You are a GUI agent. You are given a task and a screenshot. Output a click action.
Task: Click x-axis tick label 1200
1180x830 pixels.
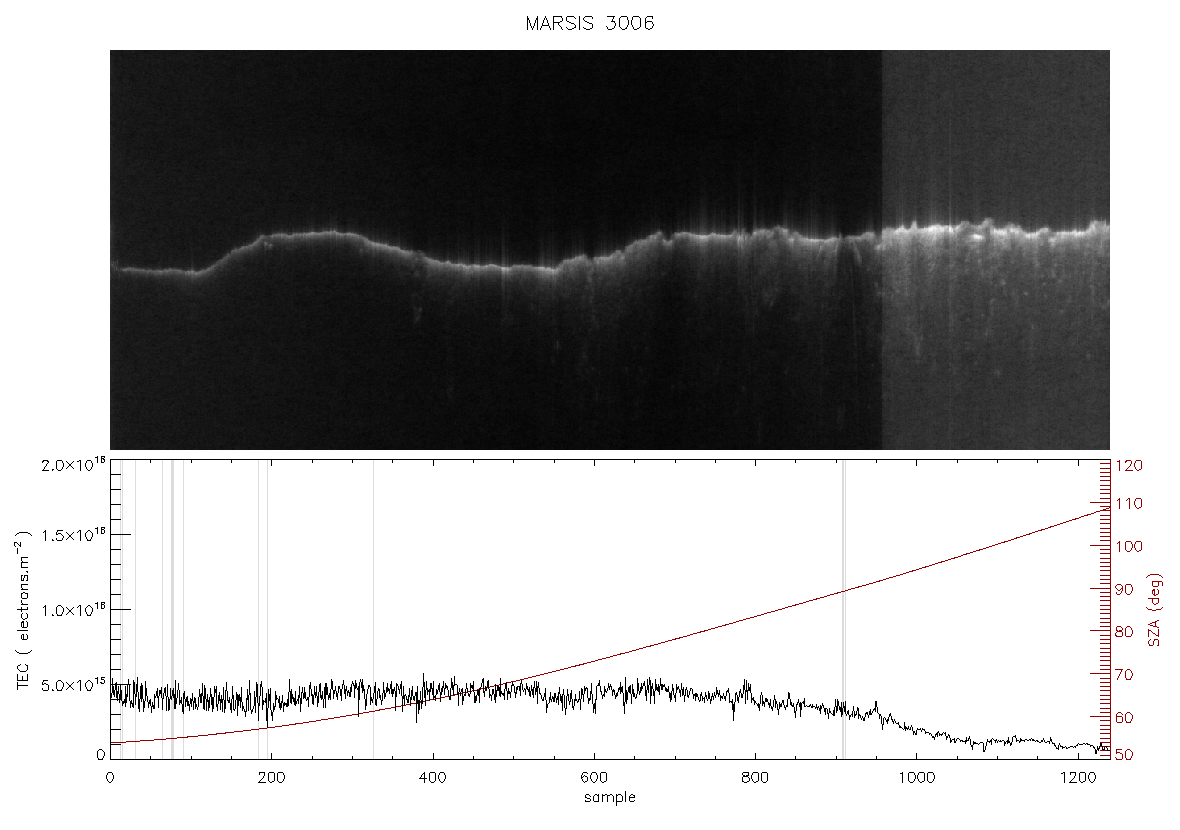pyautogui.click(x=1078, y=777)
